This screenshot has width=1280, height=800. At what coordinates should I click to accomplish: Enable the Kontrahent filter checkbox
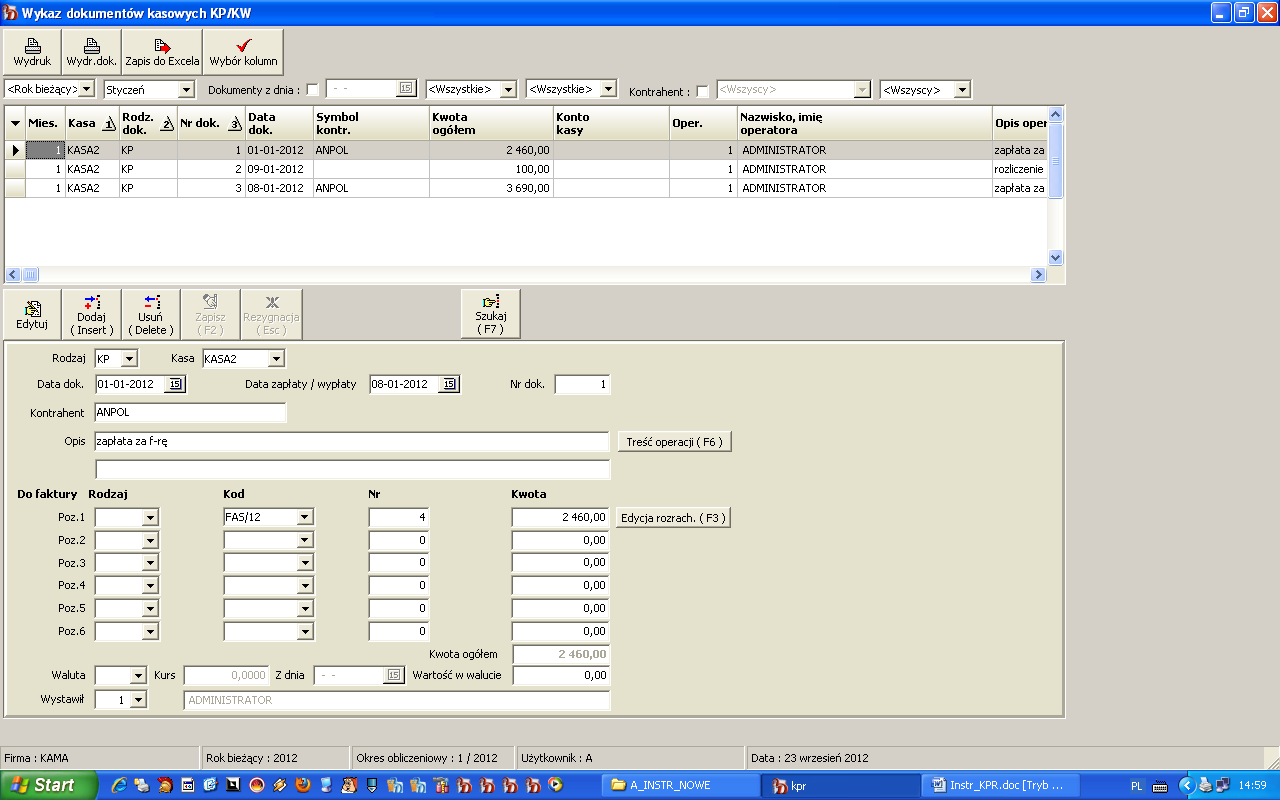[702, 91]
